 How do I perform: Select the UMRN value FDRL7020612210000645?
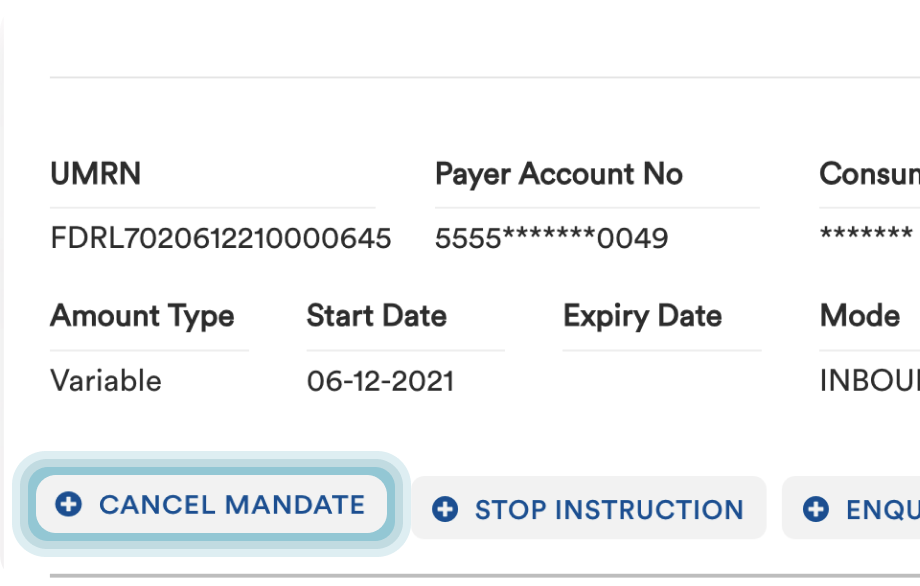(221, 239)
